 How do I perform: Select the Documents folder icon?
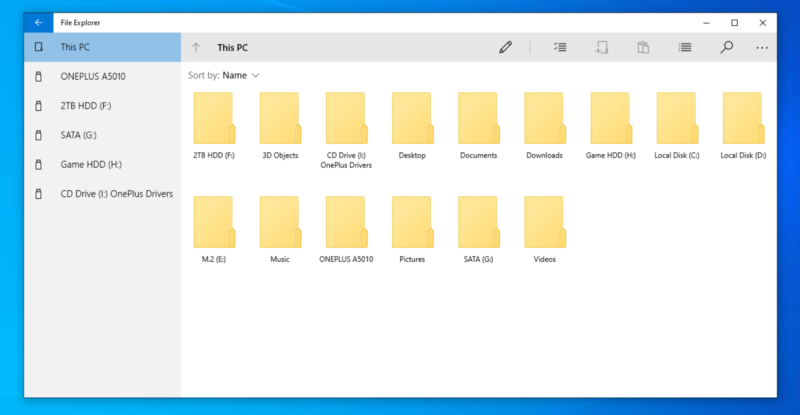click(479, 118)
